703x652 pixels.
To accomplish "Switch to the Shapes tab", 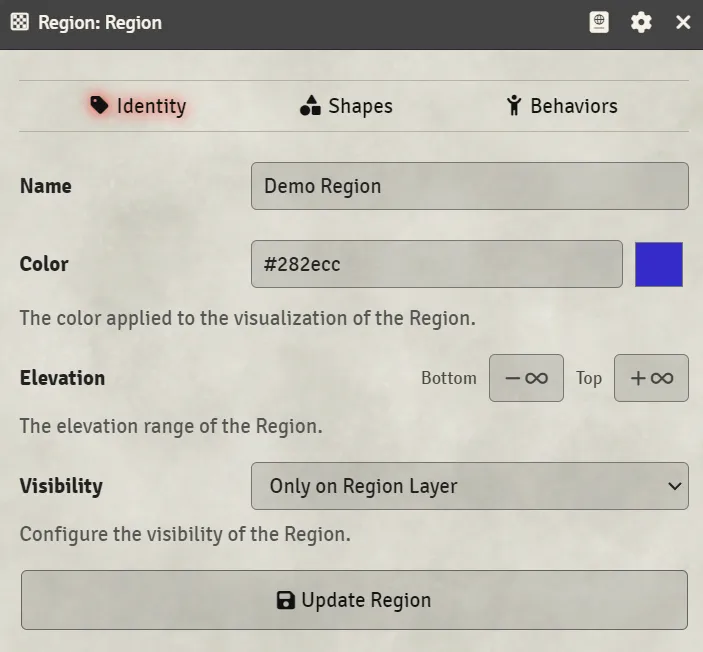I will (x=346, y=106).
